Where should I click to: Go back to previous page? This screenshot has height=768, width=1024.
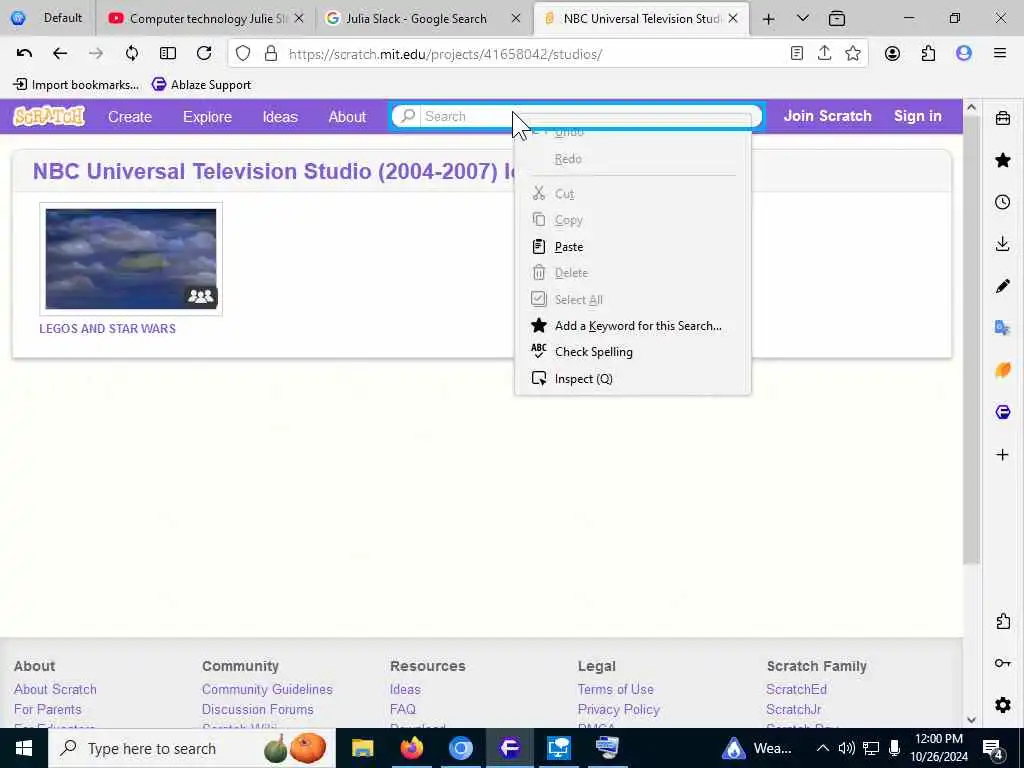coord(60,54)
